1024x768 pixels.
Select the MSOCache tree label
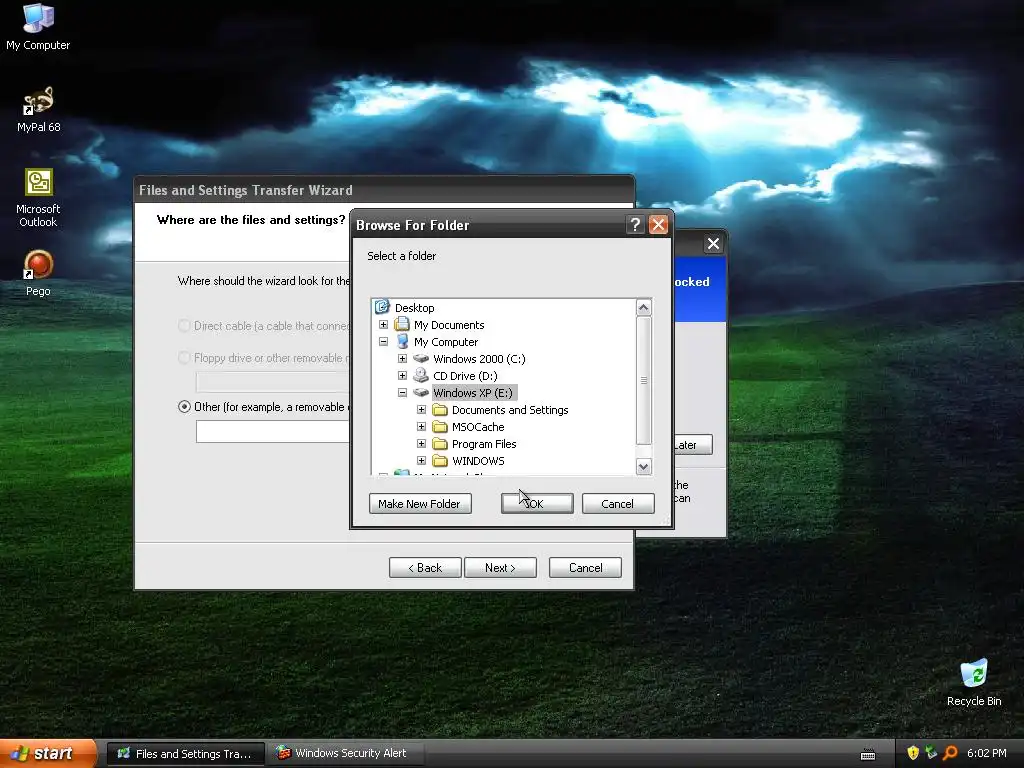[478, 426]
